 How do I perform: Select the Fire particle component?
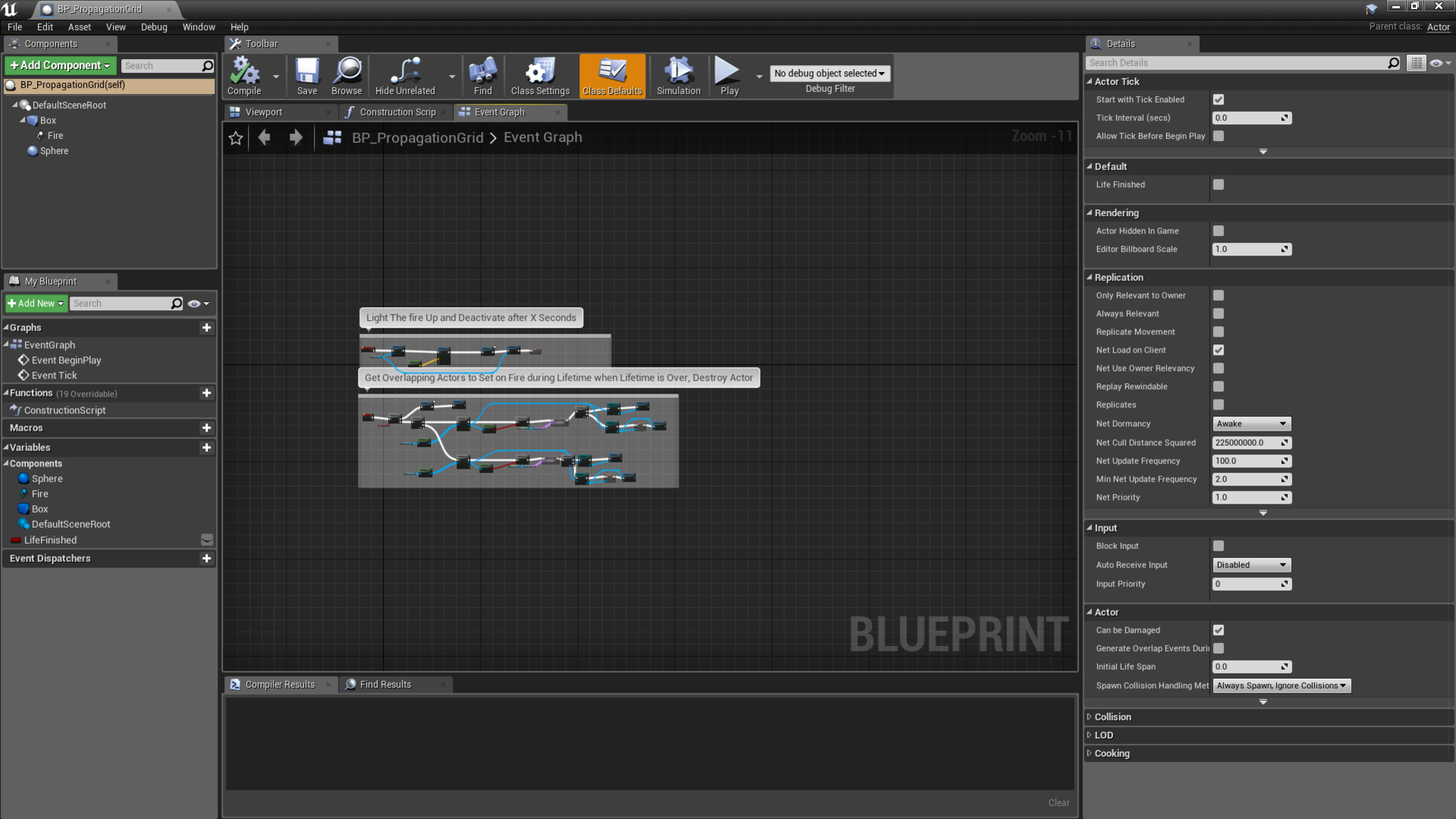click(x=55, y=136)
